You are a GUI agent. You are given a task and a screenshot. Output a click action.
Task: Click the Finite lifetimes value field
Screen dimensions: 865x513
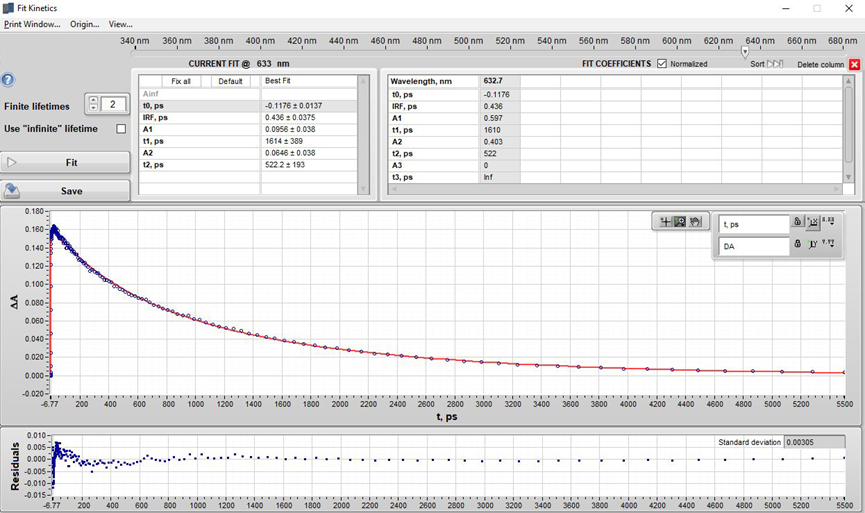(113, 104)
